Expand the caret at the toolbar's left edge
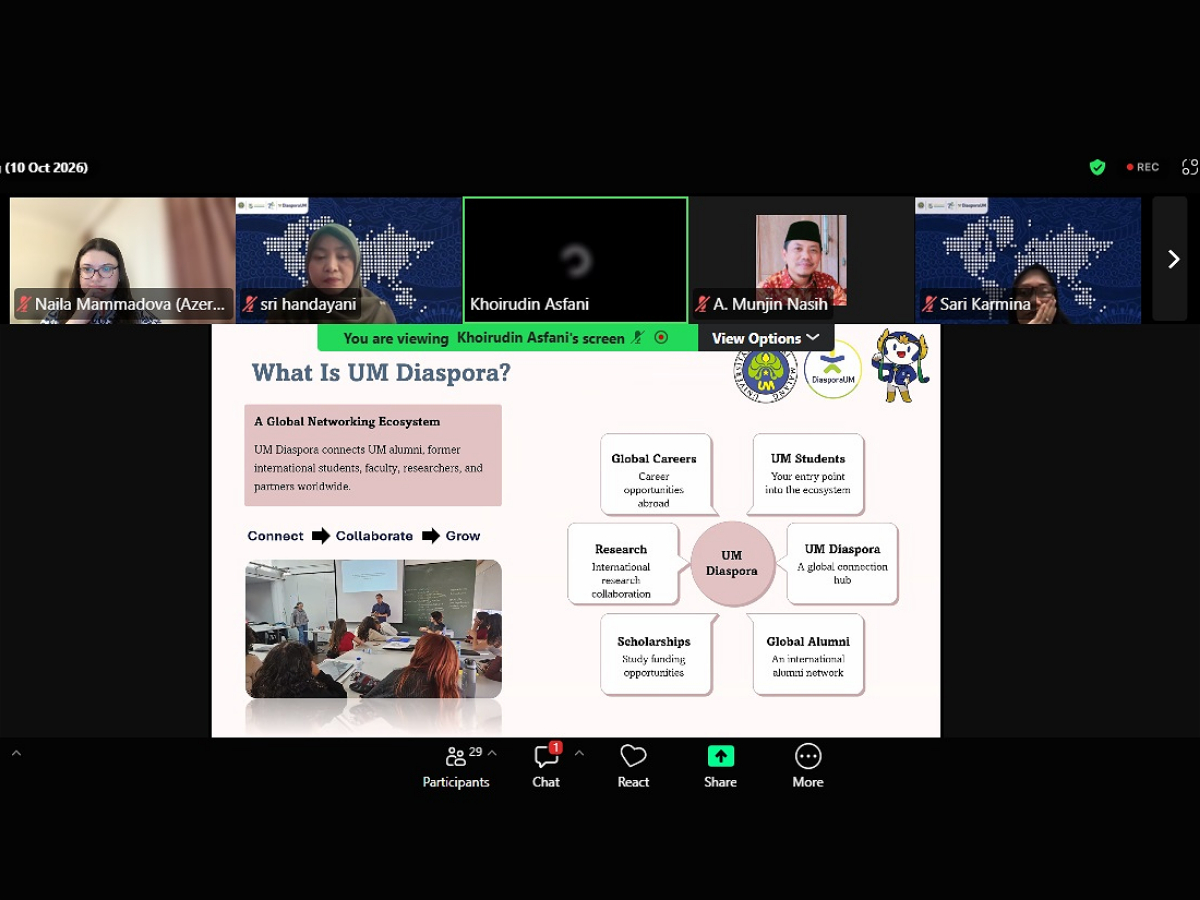The width and height of the screenshot is (1200, 900). point(16,753)
